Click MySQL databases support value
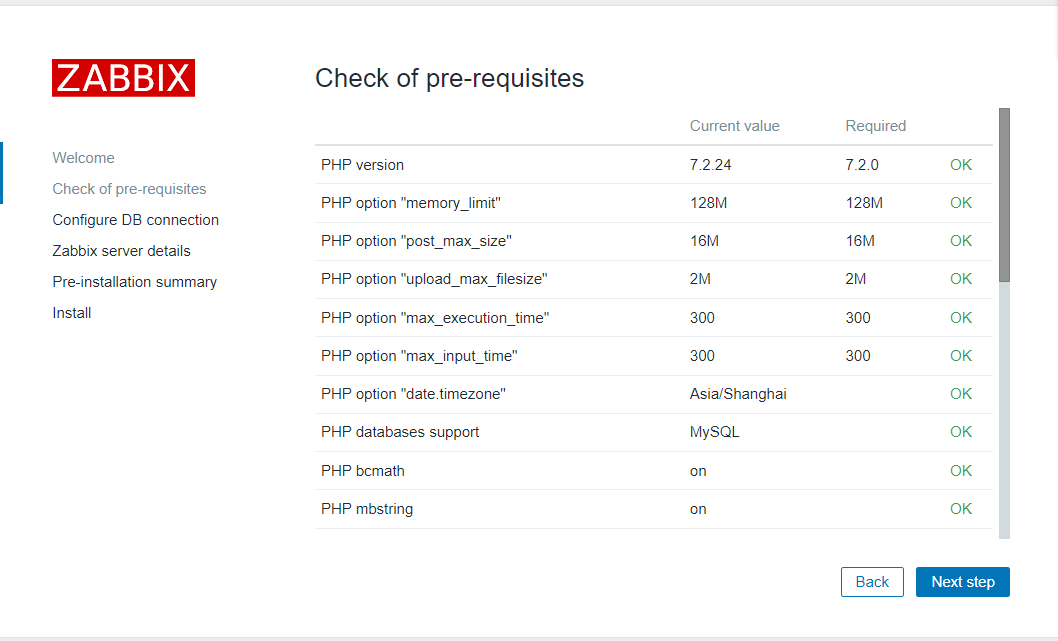The height and width of the screenshot is (641, 1058). pyautogui.click(x=714, y=432)
